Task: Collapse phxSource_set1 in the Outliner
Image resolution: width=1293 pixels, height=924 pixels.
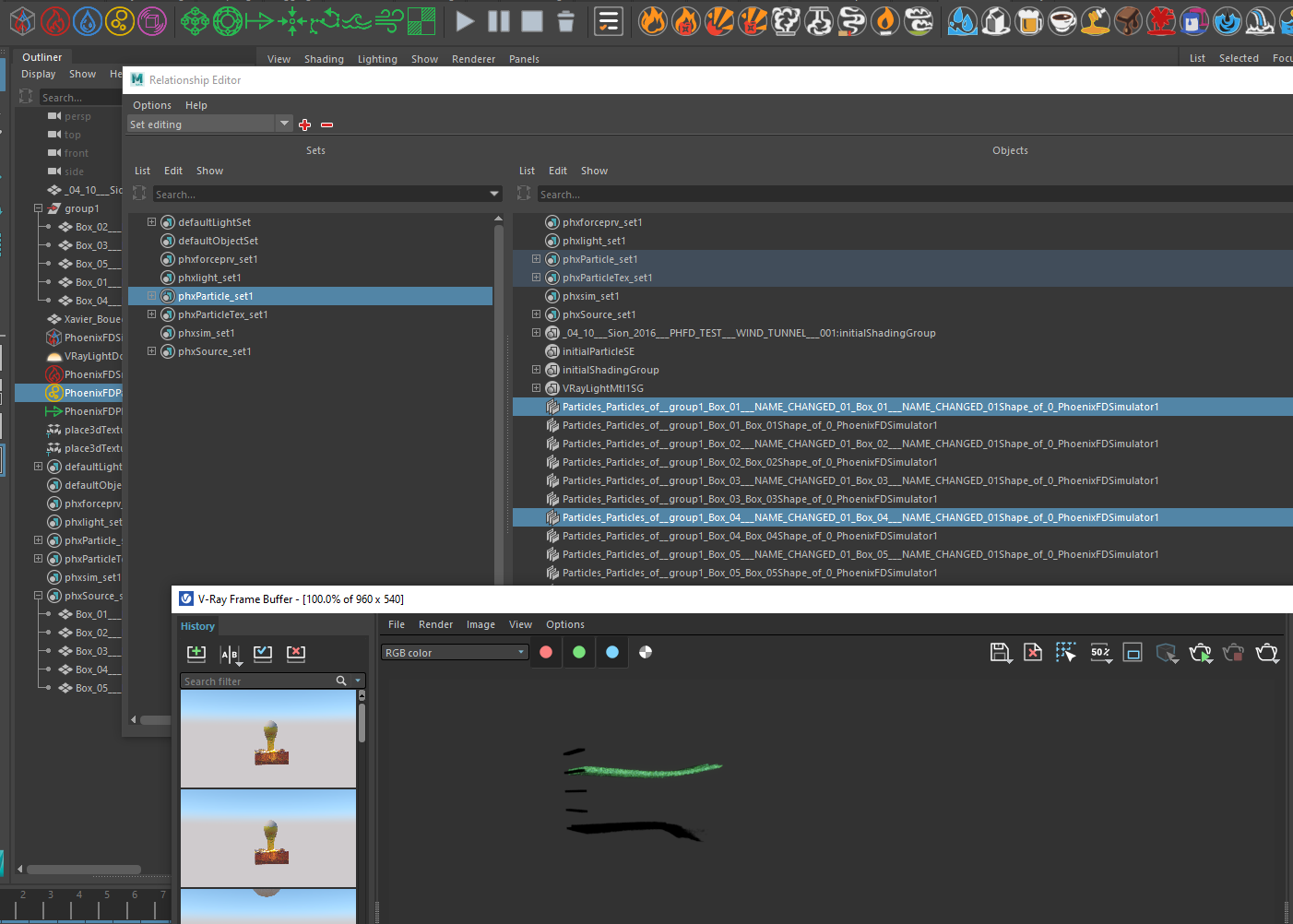Action: tap(39, 596)
